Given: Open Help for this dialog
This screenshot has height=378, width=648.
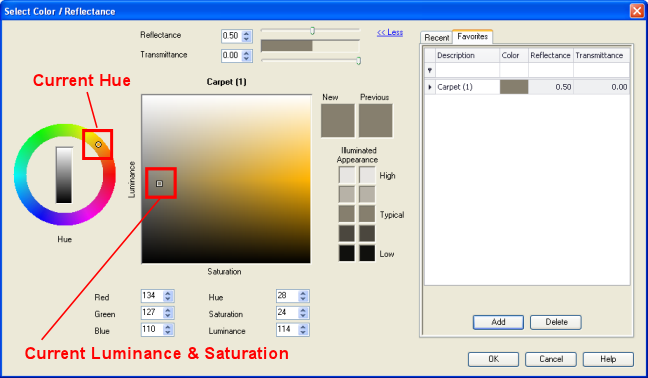Looking at the screenshot, I should tap(608, 359).
